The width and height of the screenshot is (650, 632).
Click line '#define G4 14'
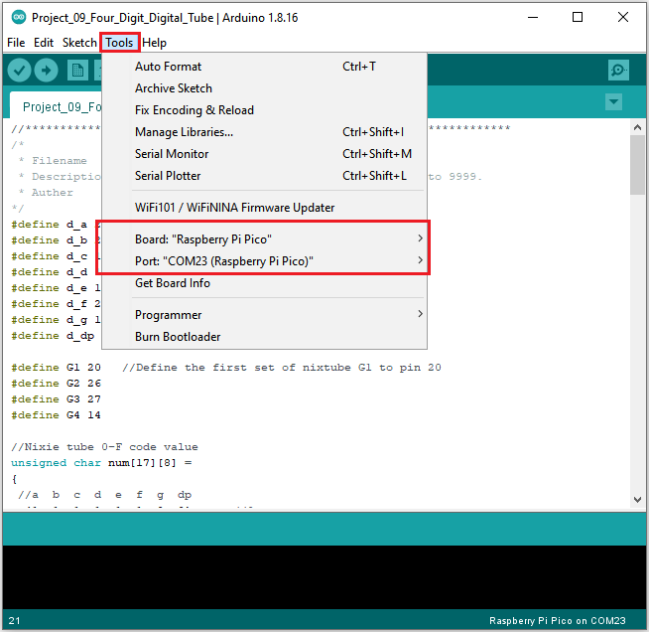tap(56, 415)
